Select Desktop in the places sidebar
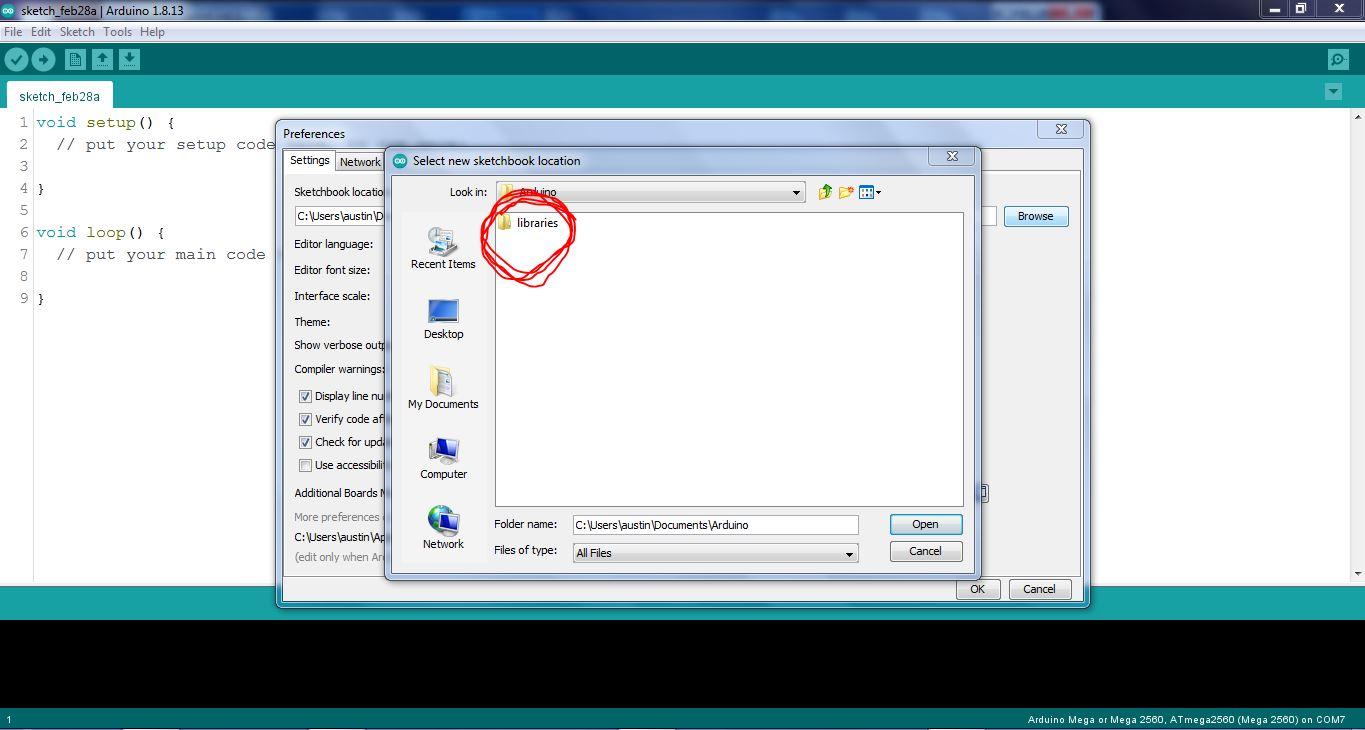The image size is (1365, 730). click(x=443, y=319)
